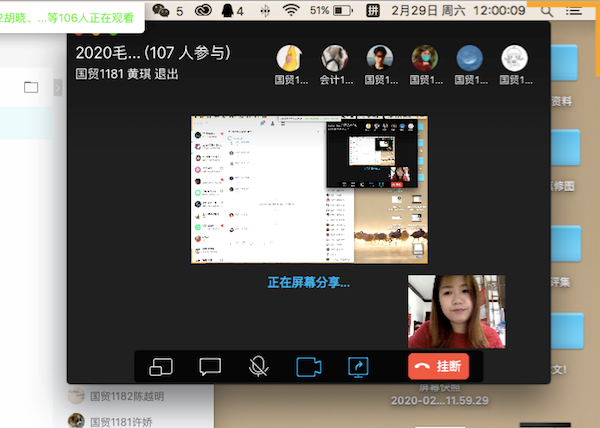Expand the sidebar collapse arrow
The height and width of the screenshot is (428, 600).
(x=58, y=87)
